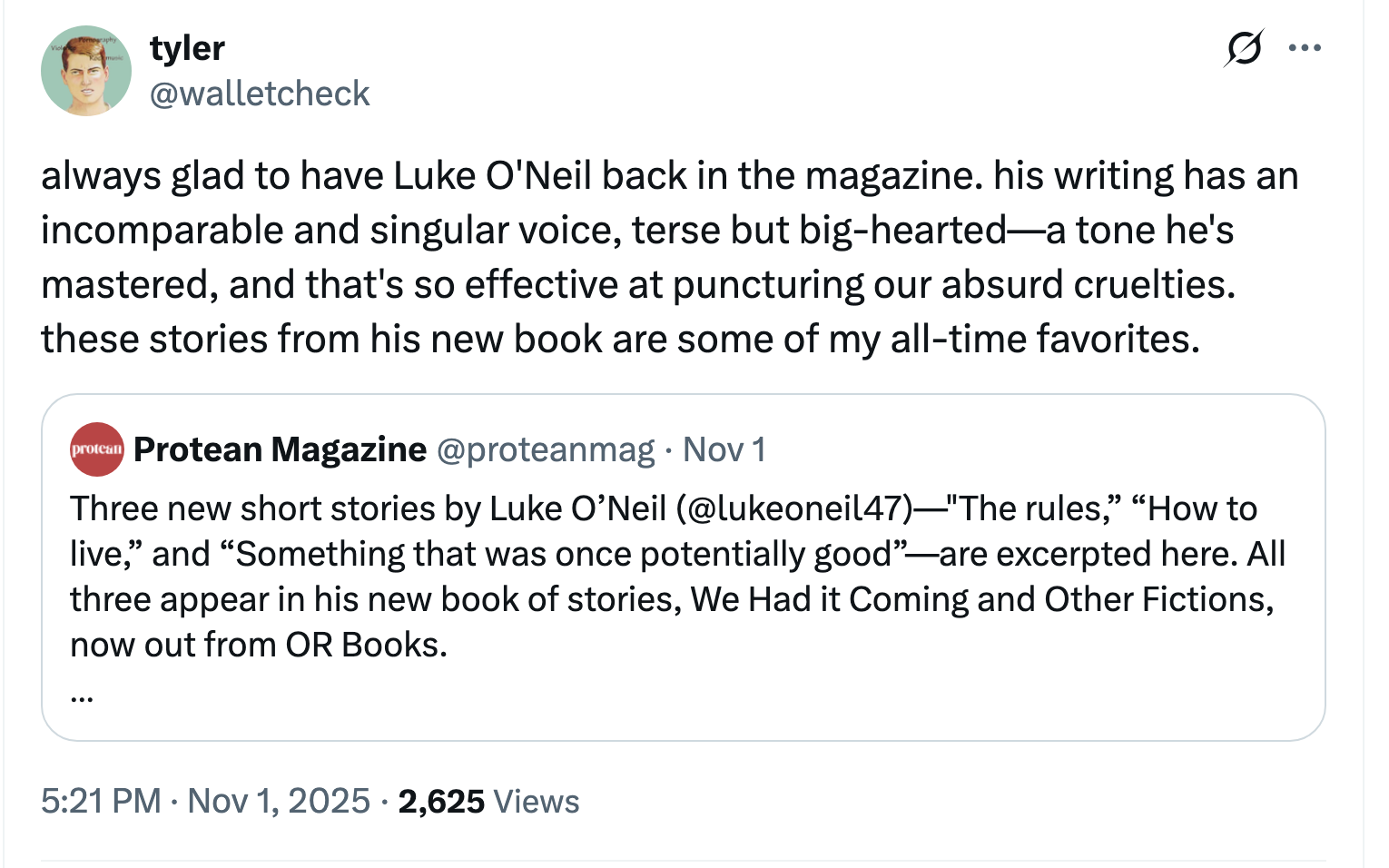Click the 2,625 Views count
1389x868 pixels.
click(x=488, y=801)
